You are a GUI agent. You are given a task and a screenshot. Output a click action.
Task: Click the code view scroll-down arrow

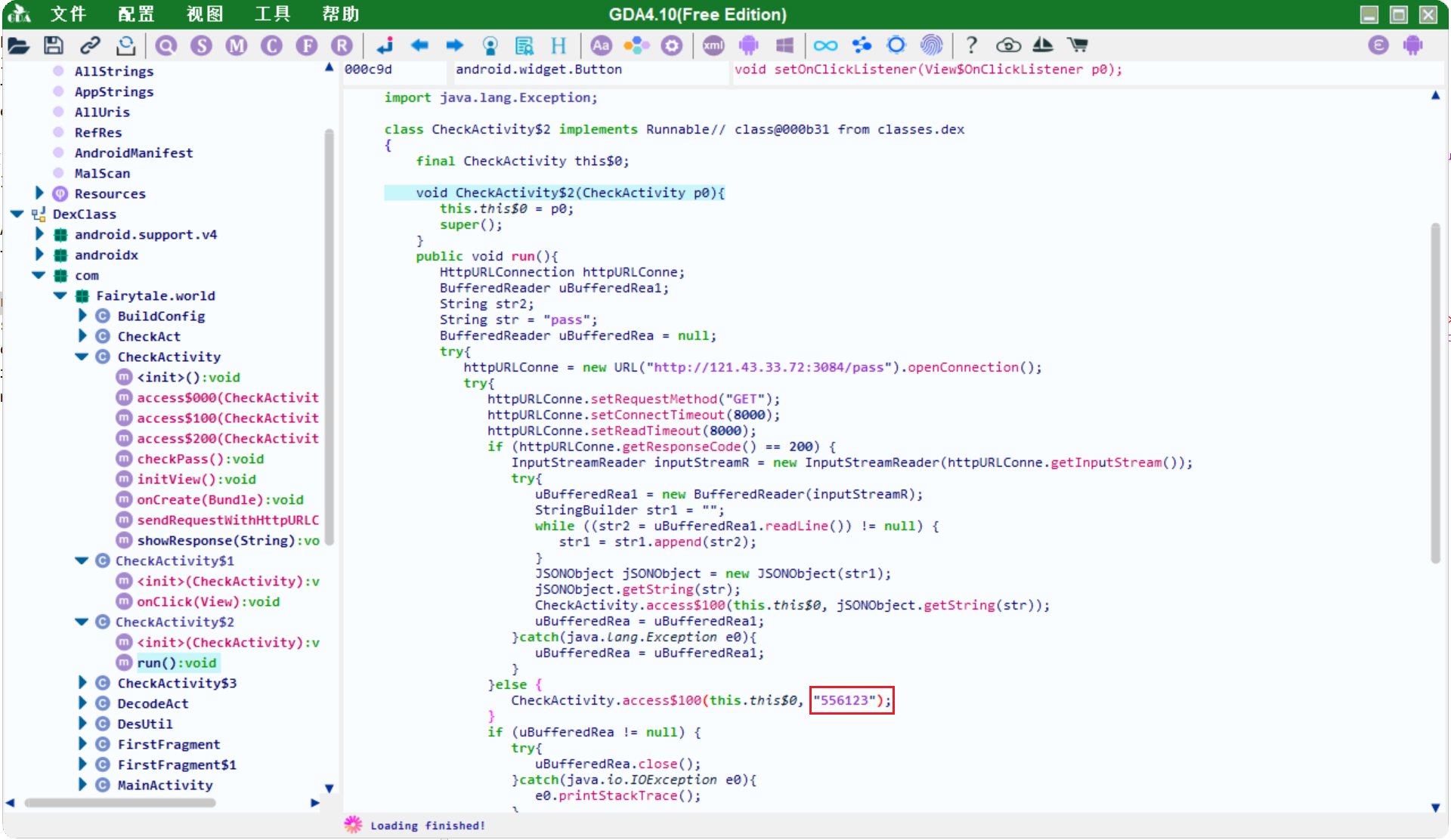point(1435,808)
